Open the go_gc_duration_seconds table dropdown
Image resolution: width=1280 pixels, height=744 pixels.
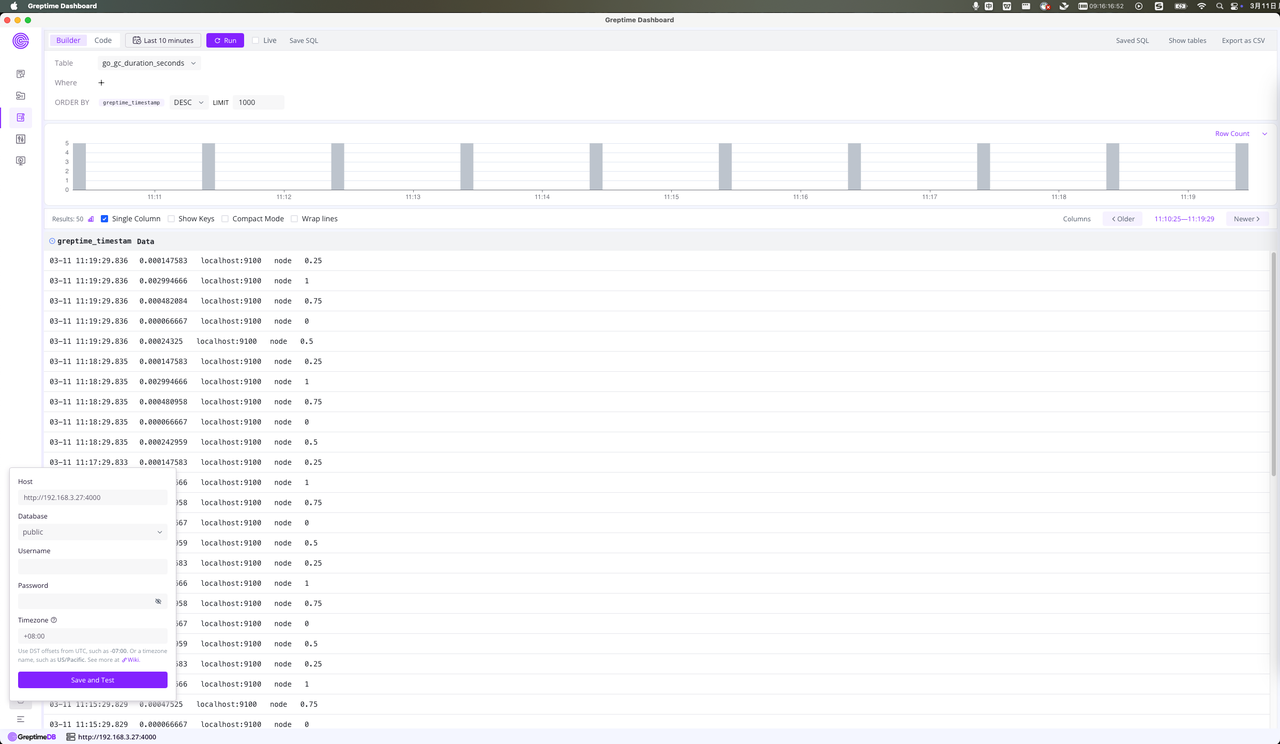pyautogui.click(x=148, y=62)
